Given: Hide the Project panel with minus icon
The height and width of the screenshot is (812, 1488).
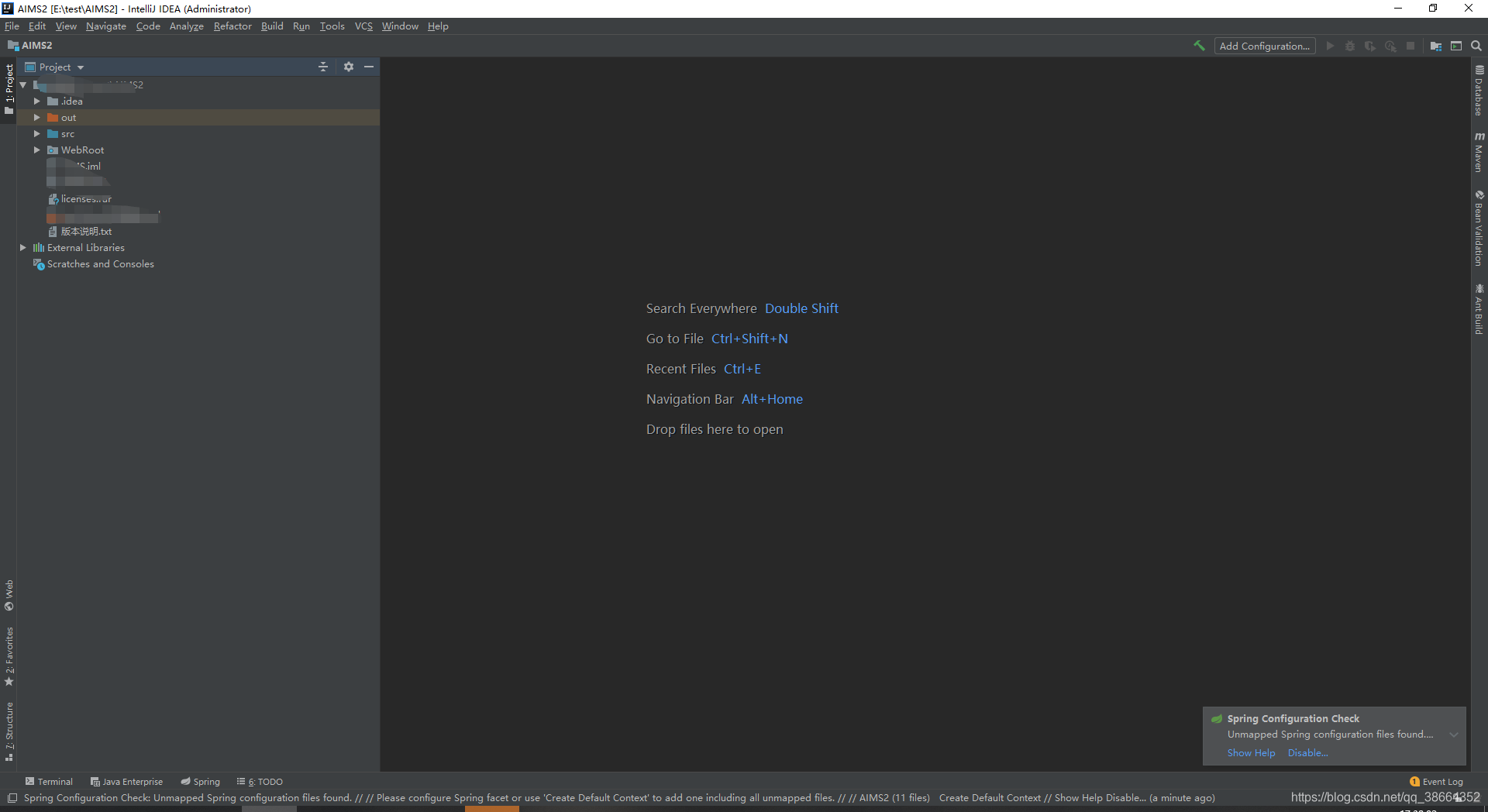Looking at the screenshot, I should pos(369,67).
